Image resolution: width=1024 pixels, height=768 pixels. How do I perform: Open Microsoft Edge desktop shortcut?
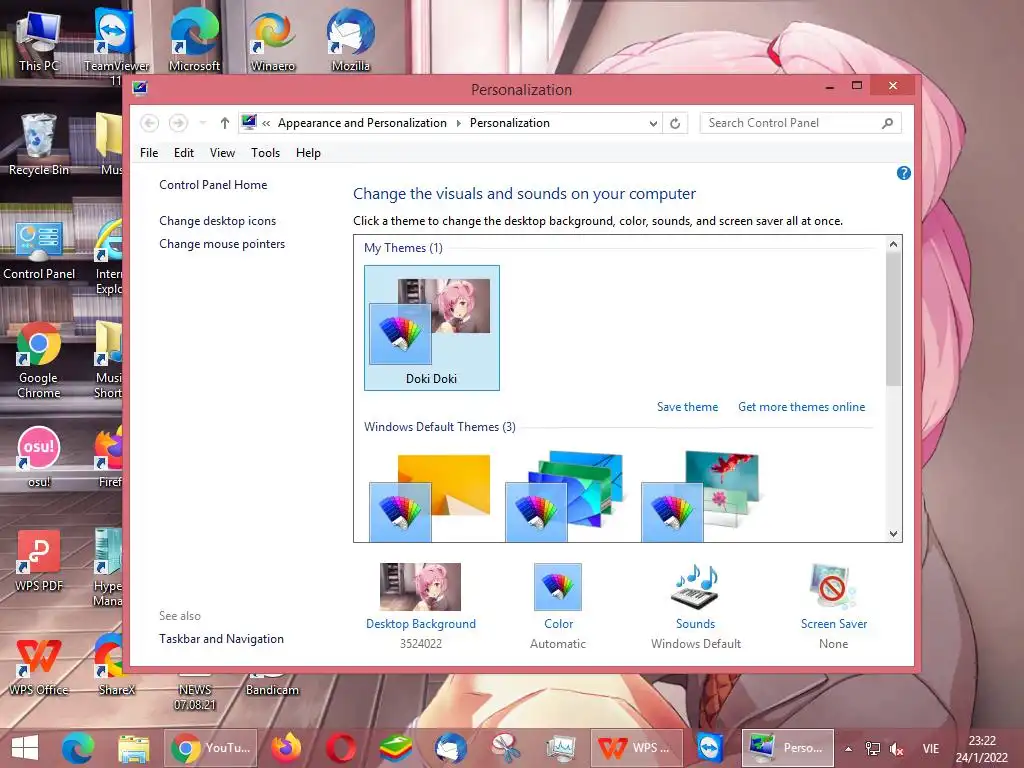coord(194,40)
